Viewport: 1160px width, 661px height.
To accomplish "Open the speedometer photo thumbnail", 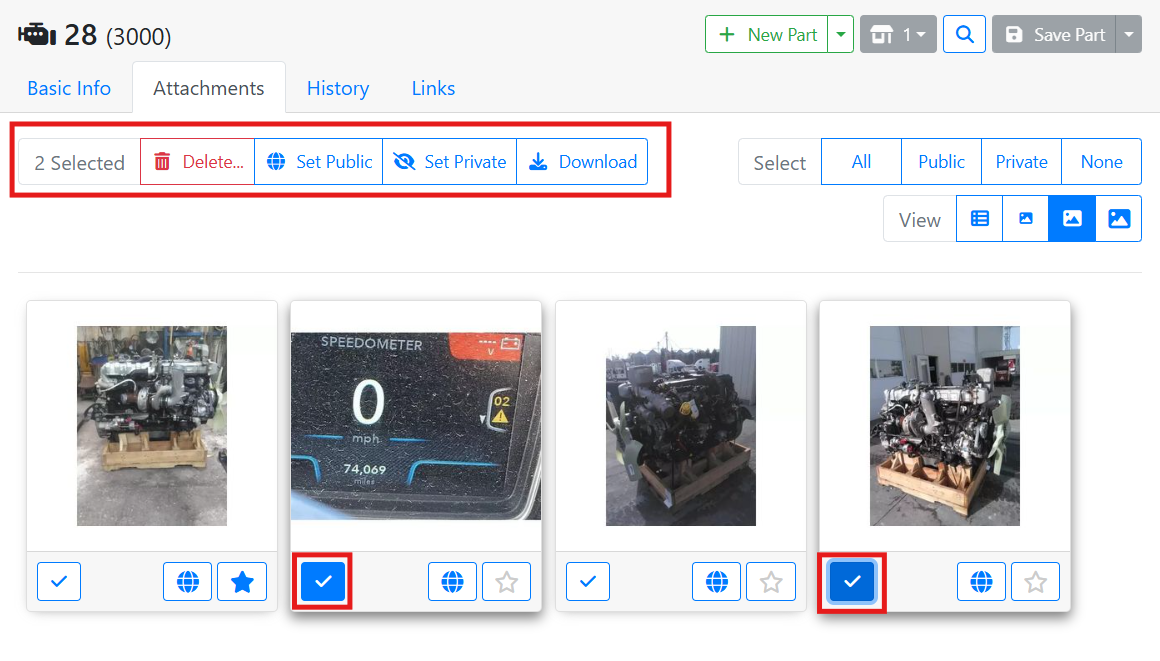I will coord(415,426).
